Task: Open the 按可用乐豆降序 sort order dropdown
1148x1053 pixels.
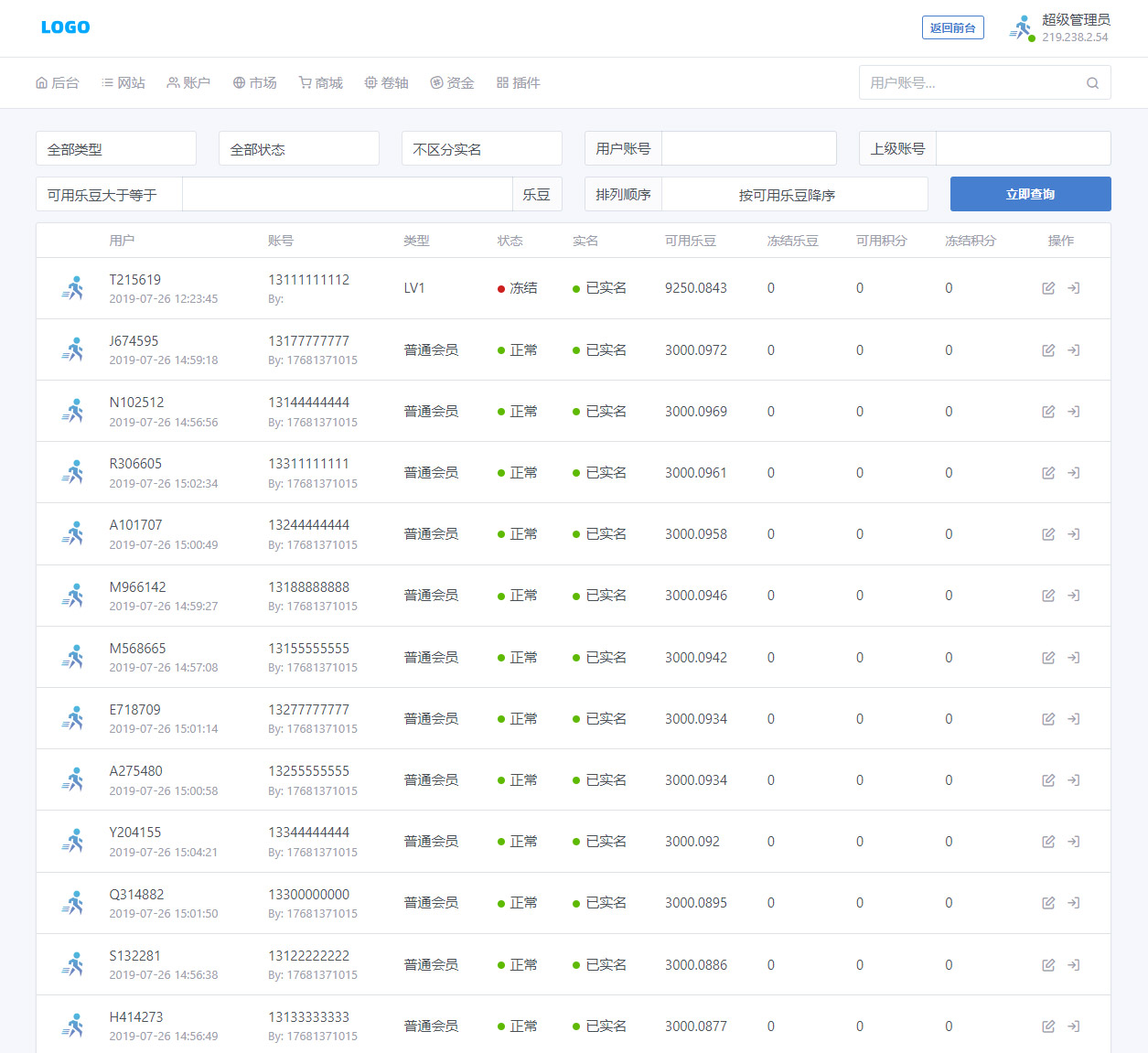Action: (795, 194)
